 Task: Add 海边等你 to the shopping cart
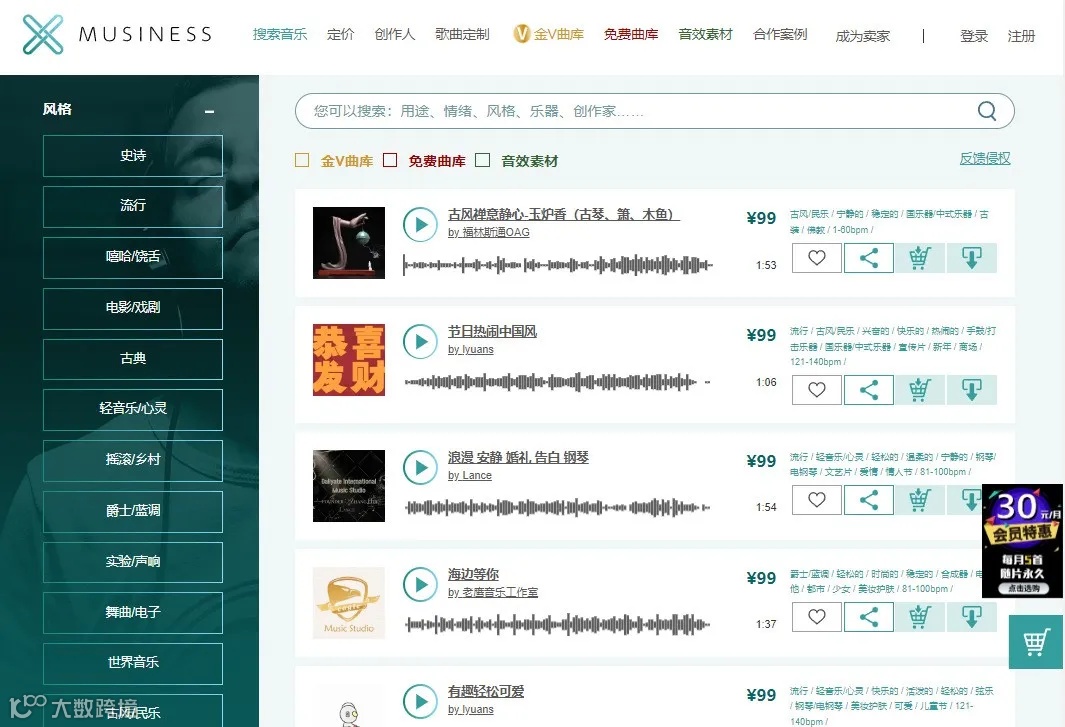coord(920,616)
